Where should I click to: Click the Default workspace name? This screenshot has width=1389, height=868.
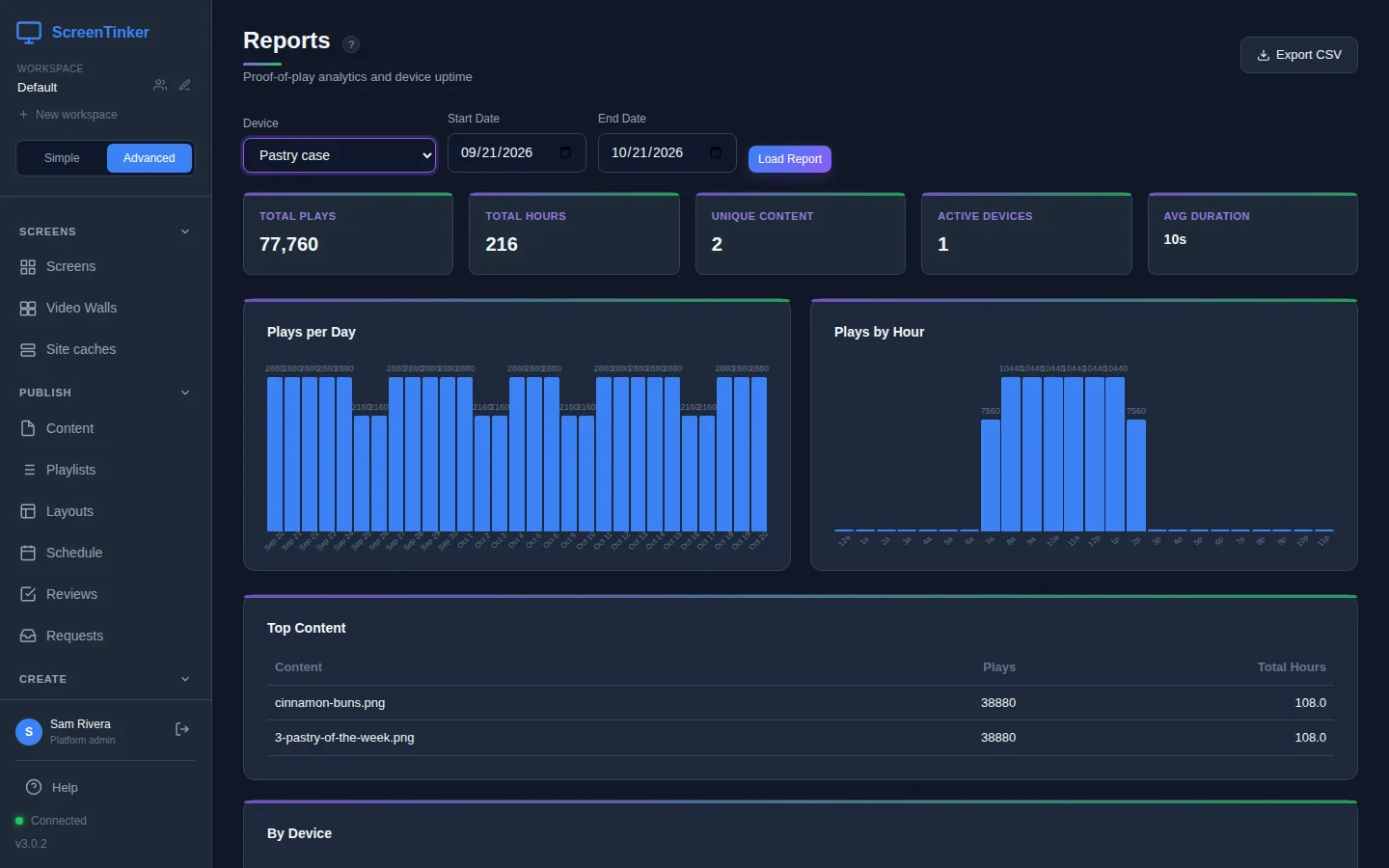pos(38,88)
